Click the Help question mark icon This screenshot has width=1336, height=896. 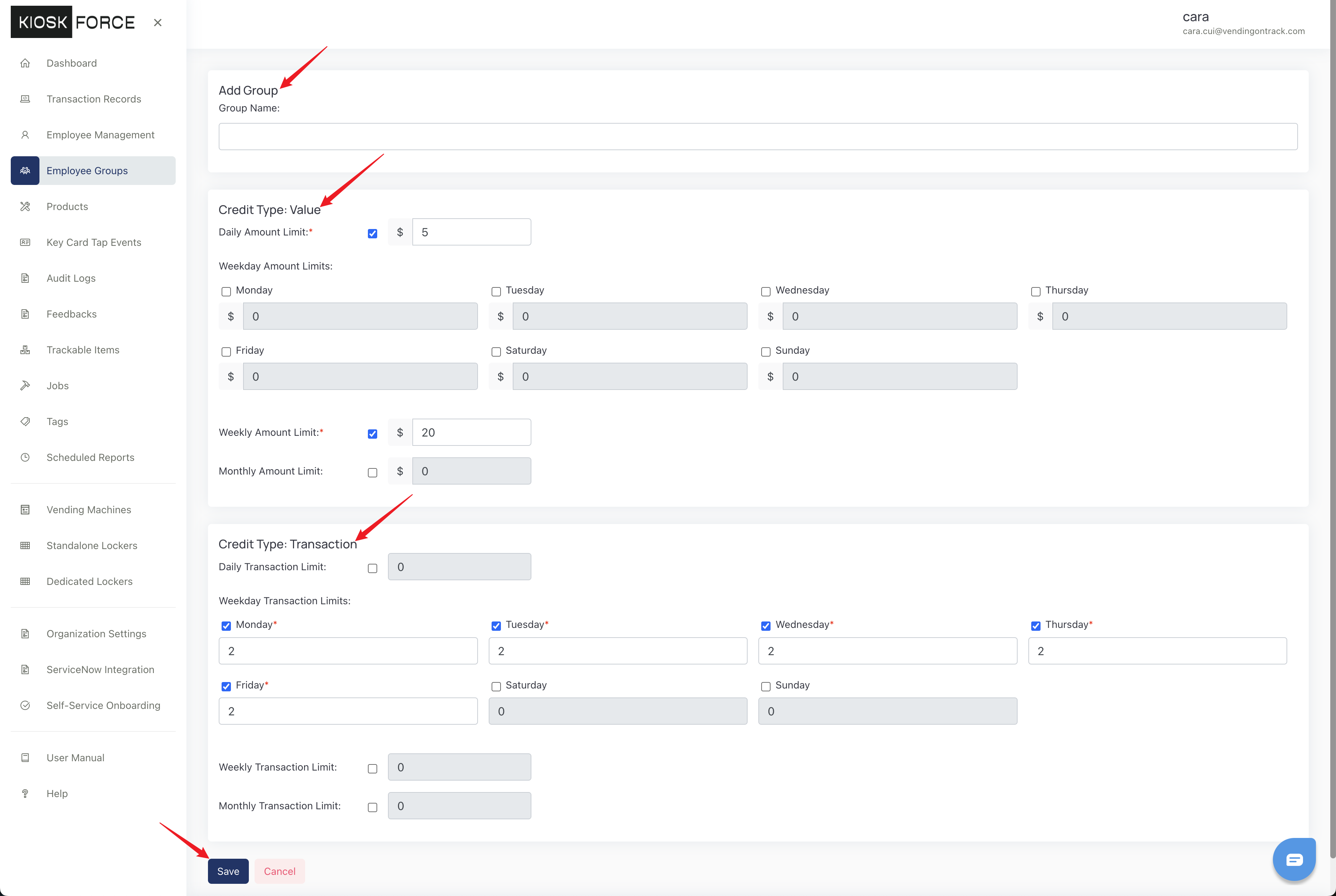click(25, 794)
